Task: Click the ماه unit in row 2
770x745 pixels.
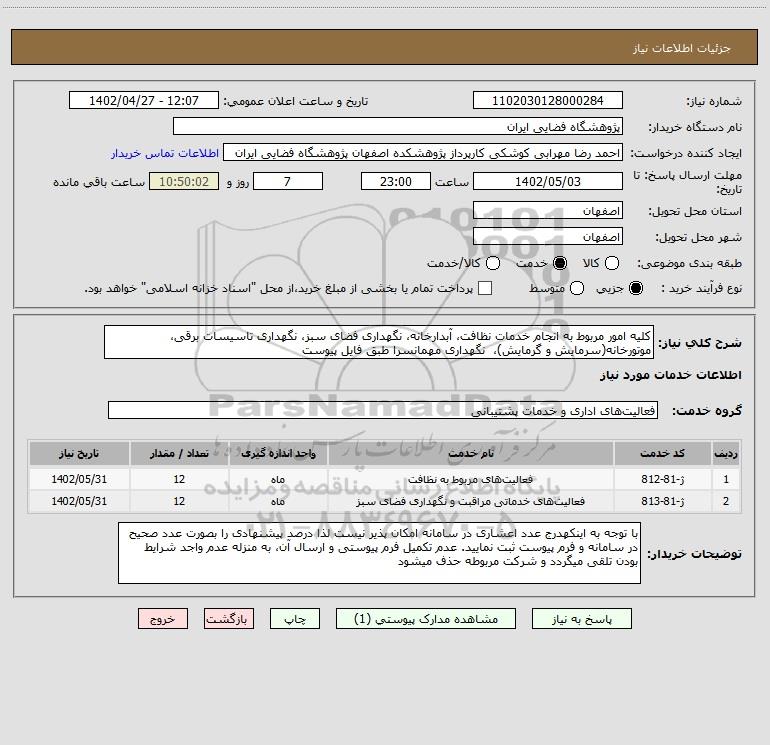Action: tap(278, 501)
